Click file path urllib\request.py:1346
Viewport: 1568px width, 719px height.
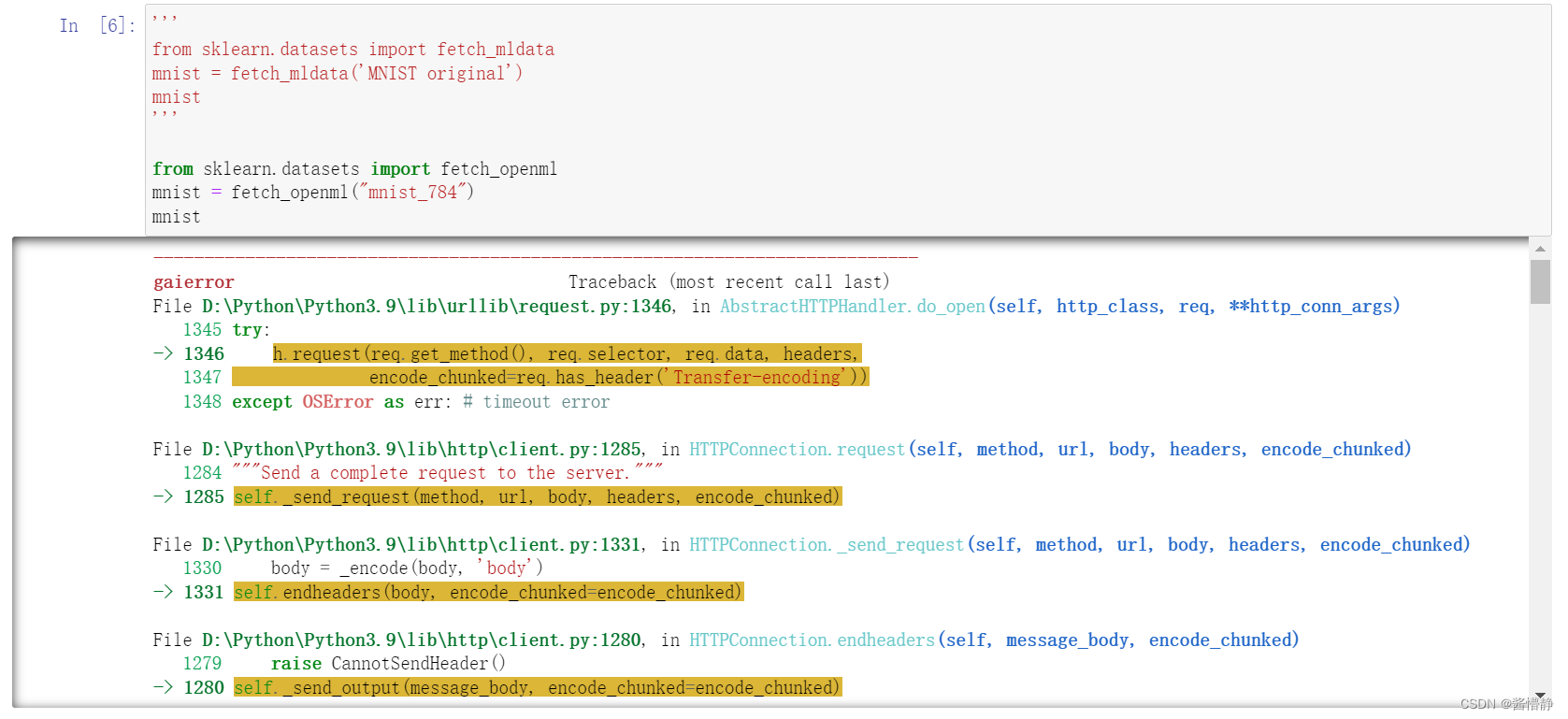pos(437,307)
